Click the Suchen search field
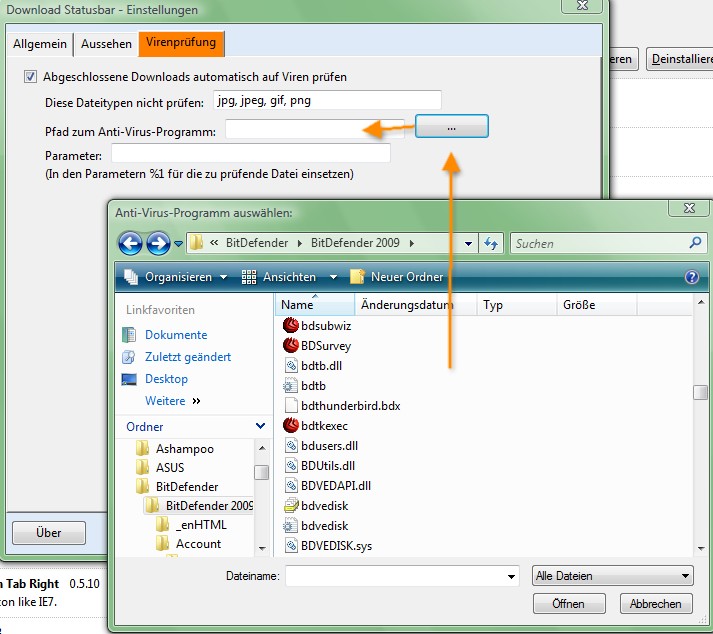 (x=608, y=243)
